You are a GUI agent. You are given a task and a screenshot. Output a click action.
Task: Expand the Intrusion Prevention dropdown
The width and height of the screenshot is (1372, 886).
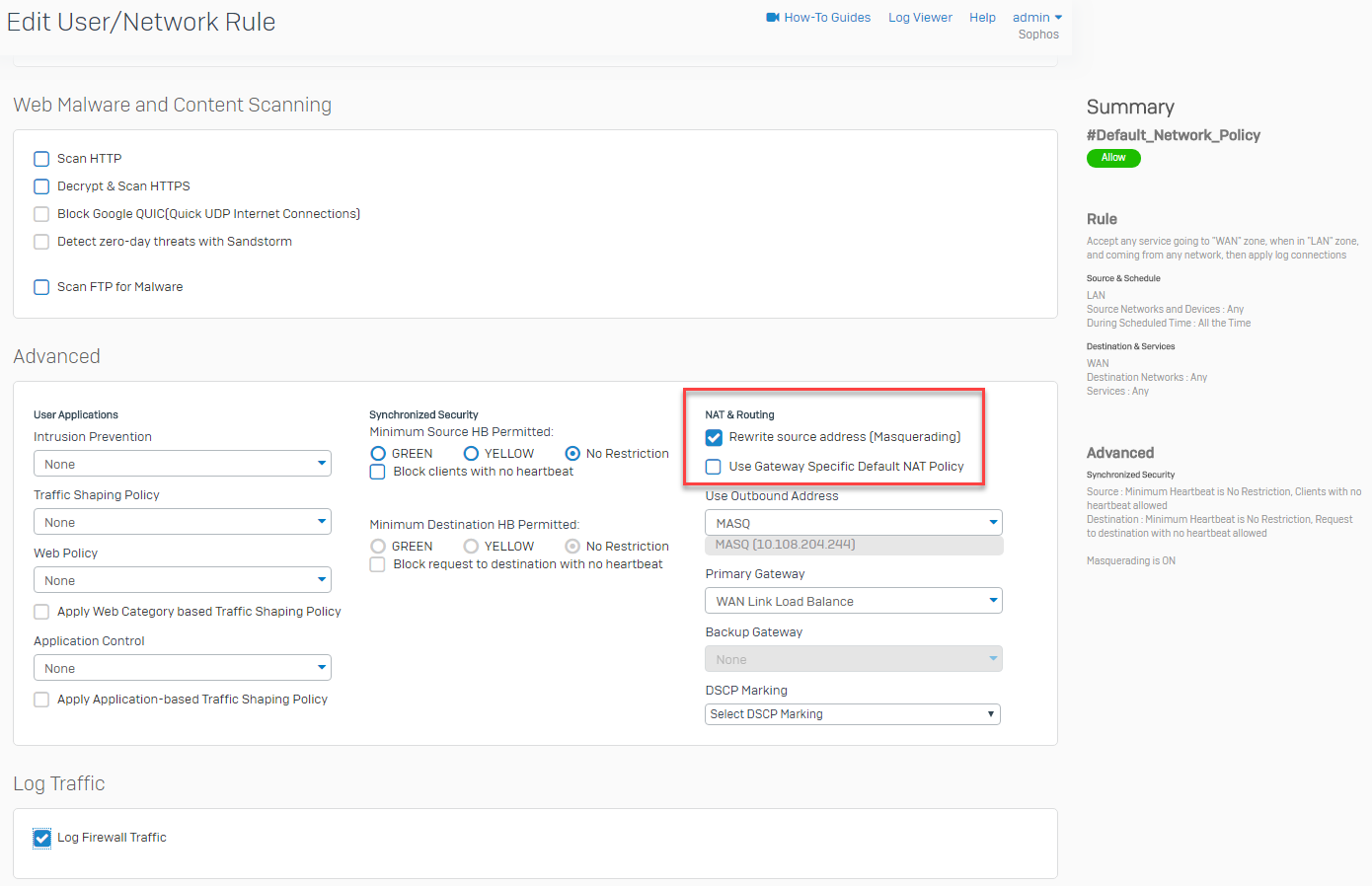(183, 464)
